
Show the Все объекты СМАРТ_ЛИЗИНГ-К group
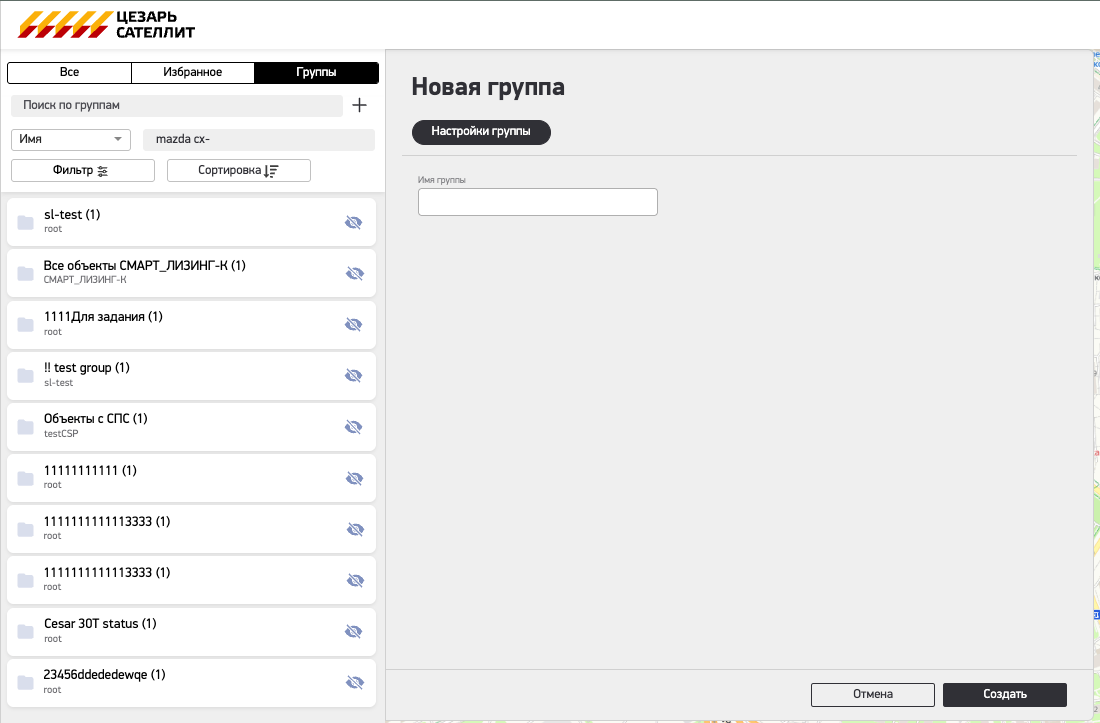[353, 273]
